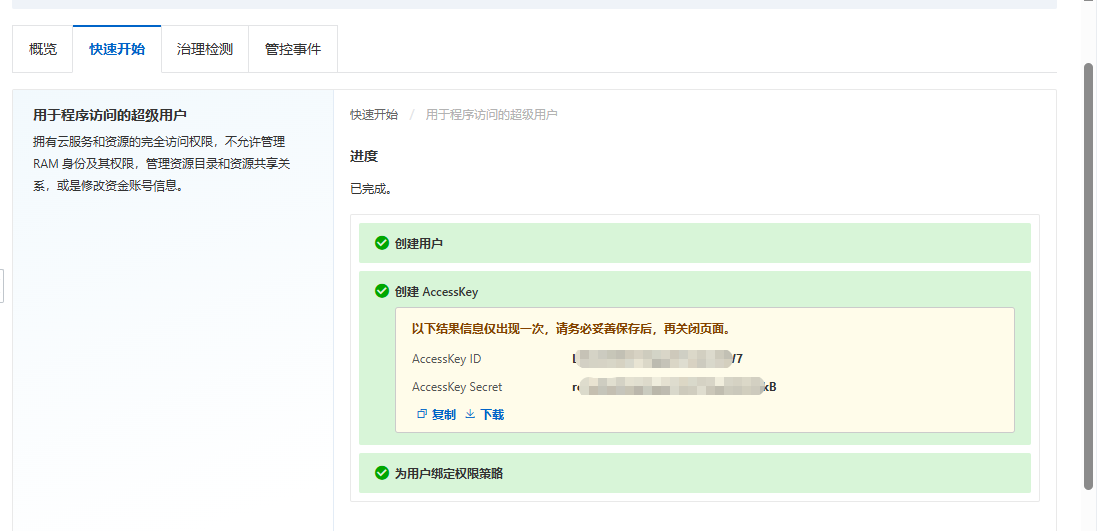Click the blurred AccessKey Secret value
The image size is (1101, 531).
click(673, 387)
